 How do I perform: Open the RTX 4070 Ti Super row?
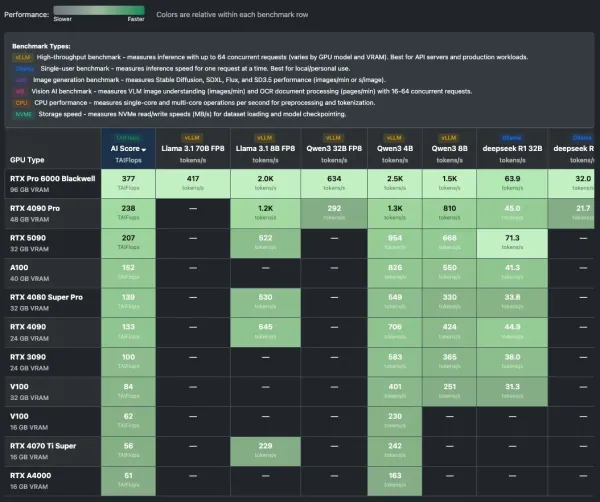[x=44, y=446]
